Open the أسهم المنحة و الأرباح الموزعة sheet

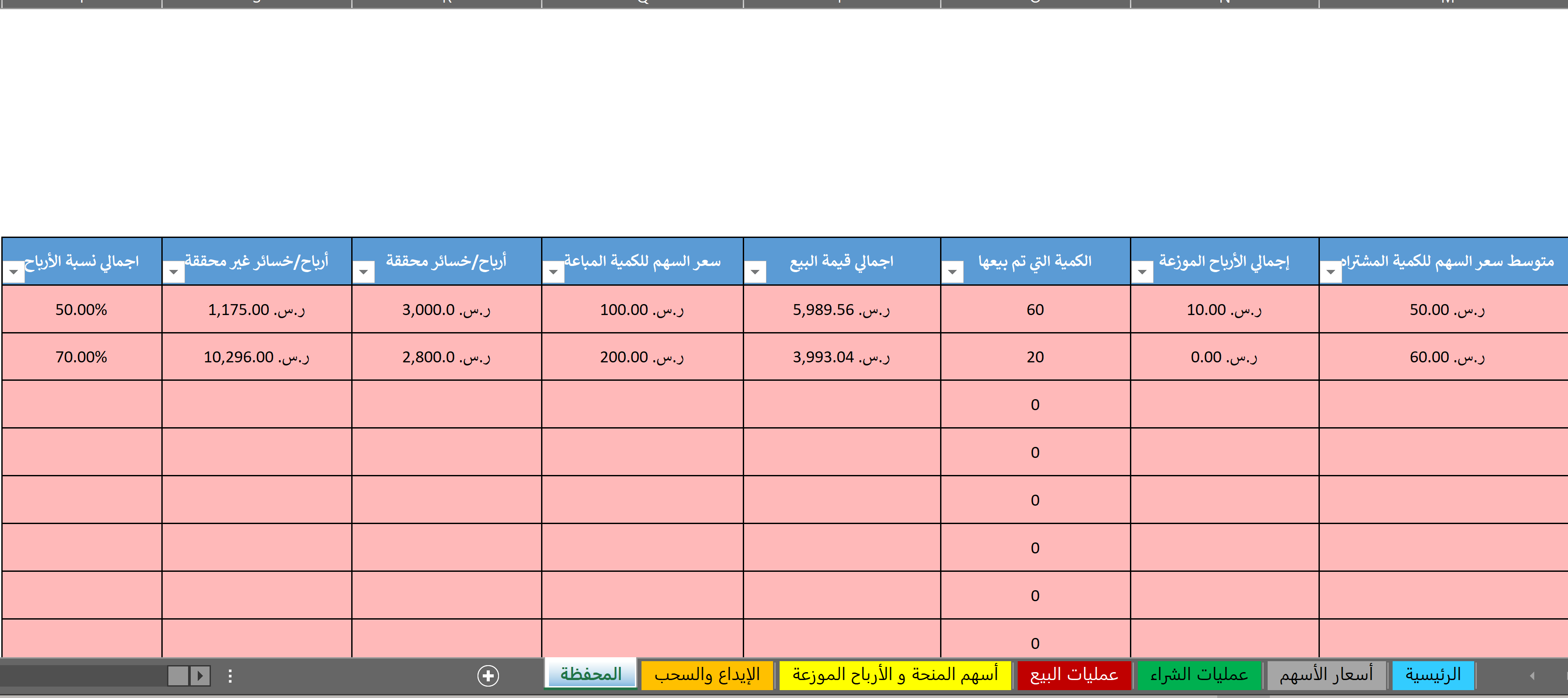point(894,674)
